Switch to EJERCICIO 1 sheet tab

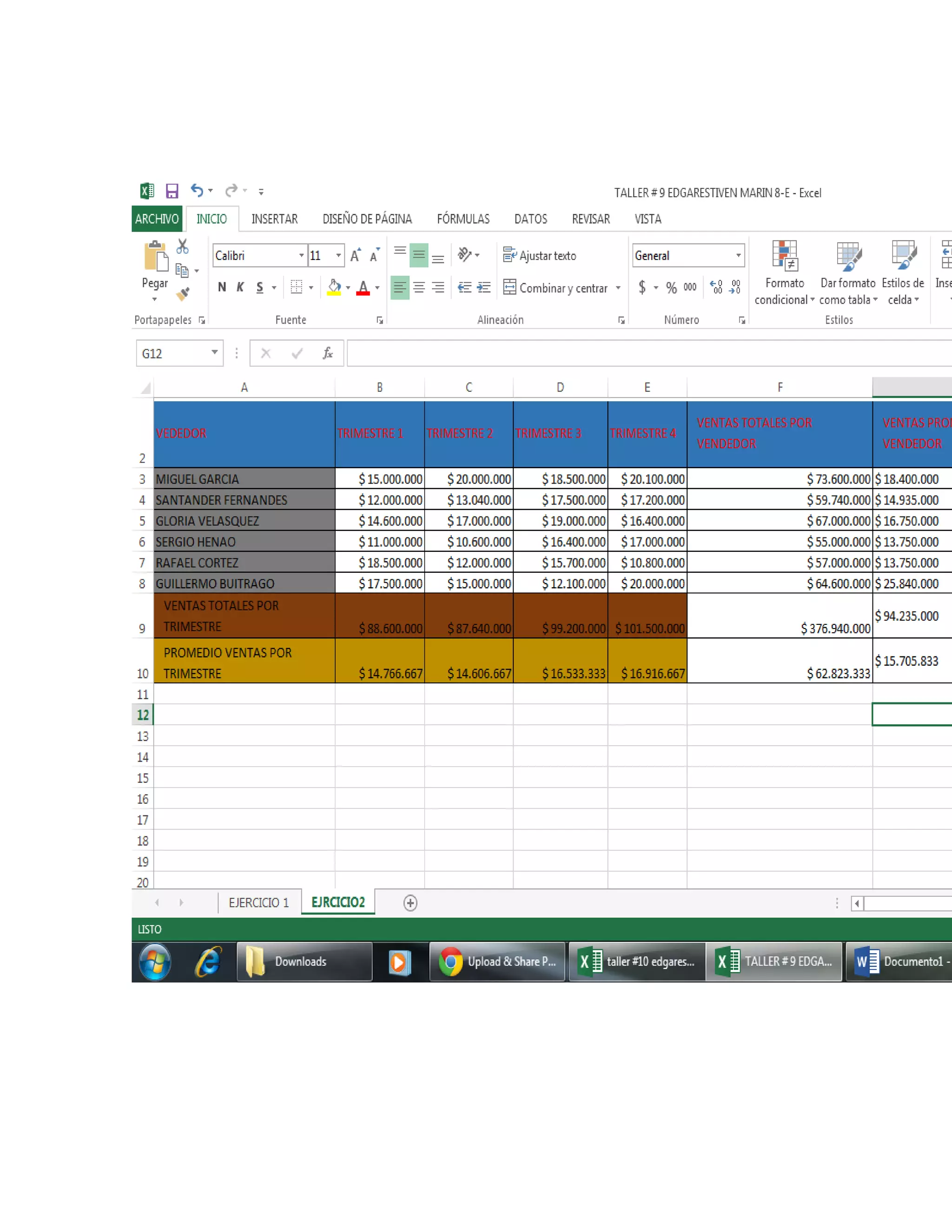[258, 902]
